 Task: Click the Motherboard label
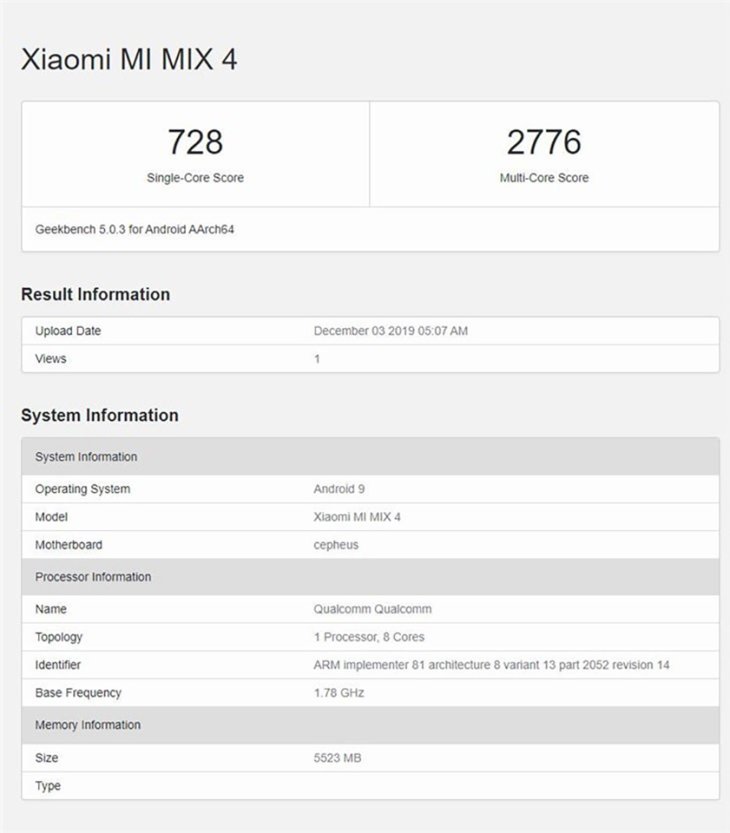(69, 545)
